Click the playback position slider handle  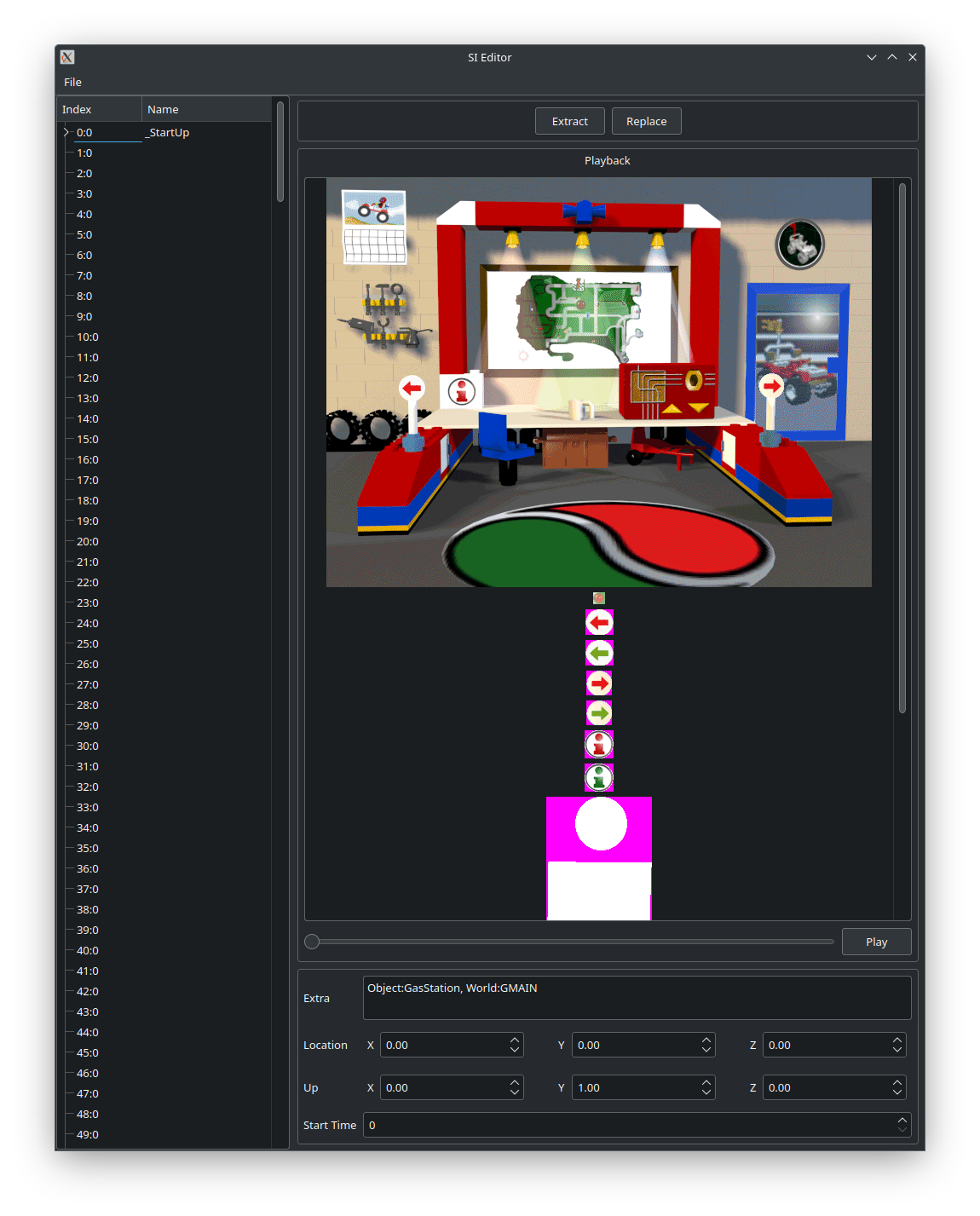(312, 942)
